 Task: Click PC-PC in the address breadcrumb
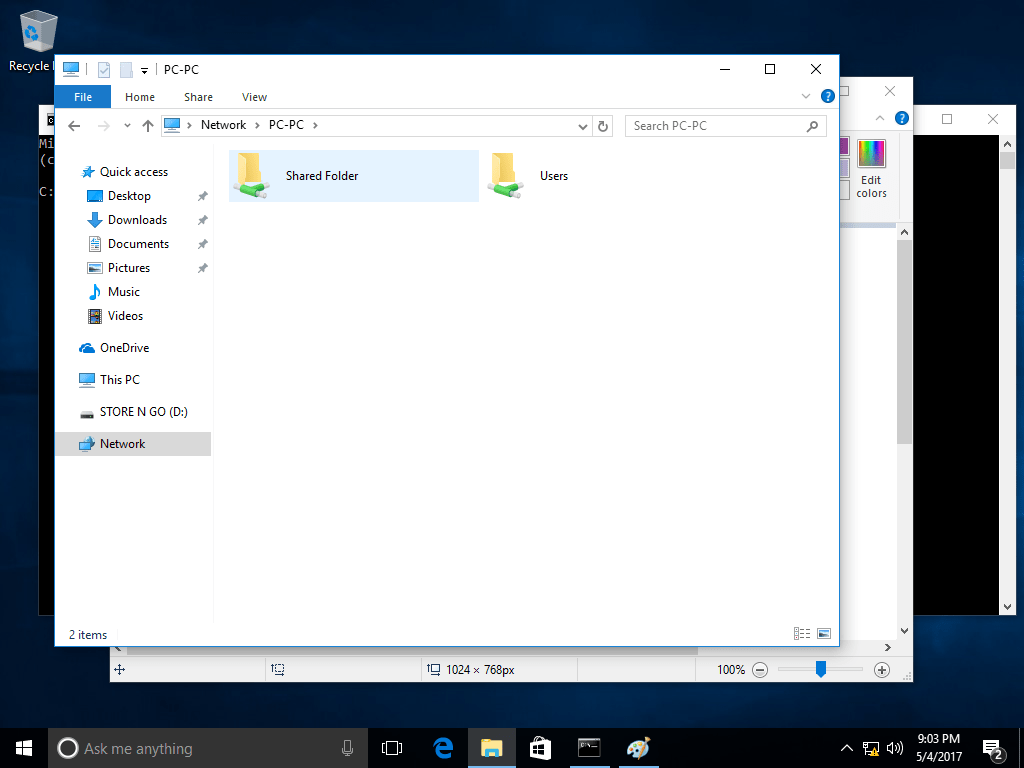point(286,125)
